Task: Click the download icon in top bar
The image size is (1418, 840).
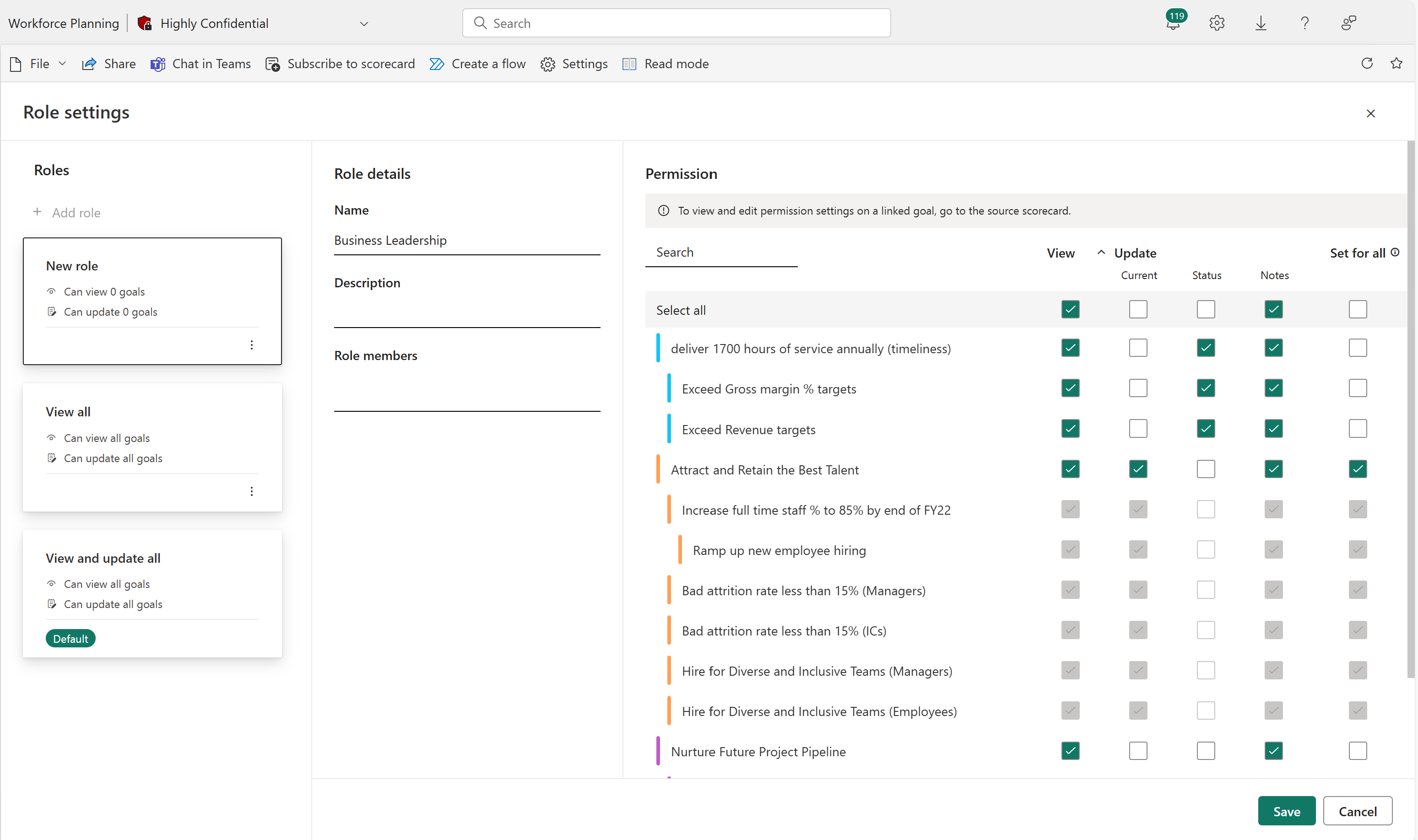Action: (1262, 22)
